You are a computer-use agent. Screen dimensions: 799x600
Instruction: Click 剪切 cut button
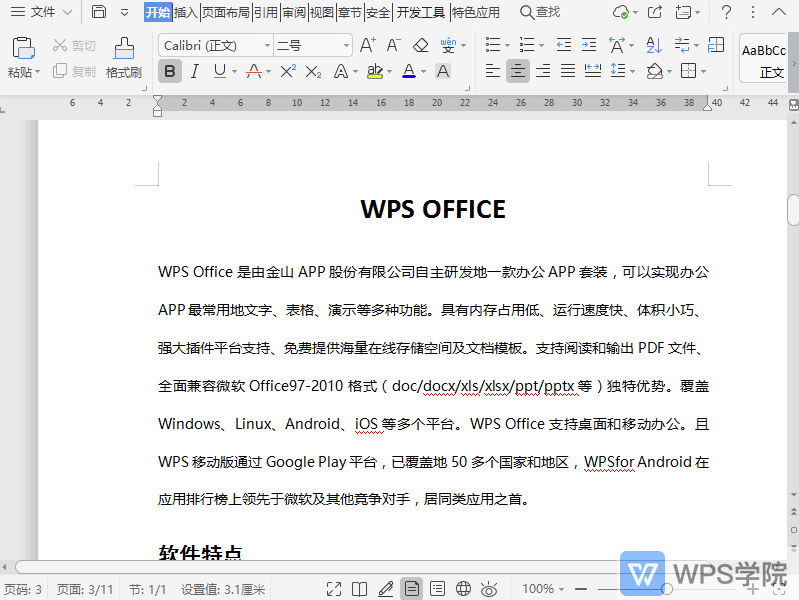click(x=74, y=45)
